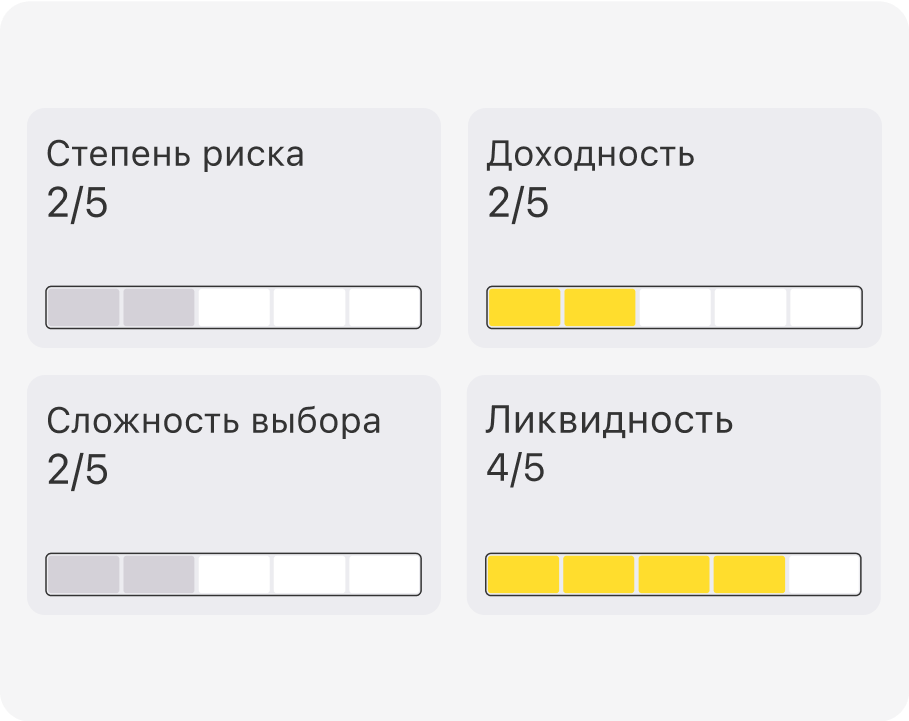
Task: Click the 2/5 score under Сложность выбора
Action: click(x=77, y=470)
